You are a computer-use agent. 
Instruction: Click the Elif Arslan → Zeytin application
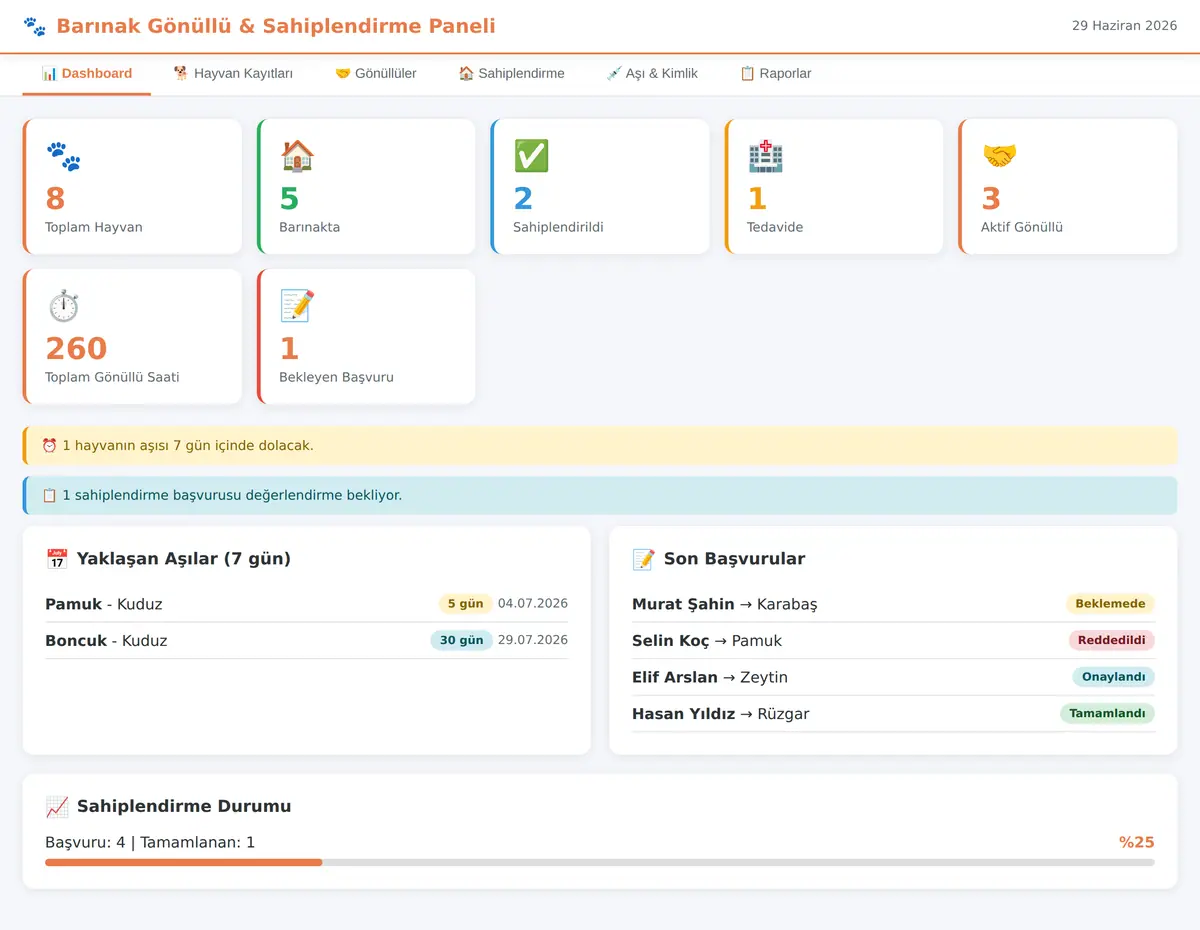pos(894,677)
